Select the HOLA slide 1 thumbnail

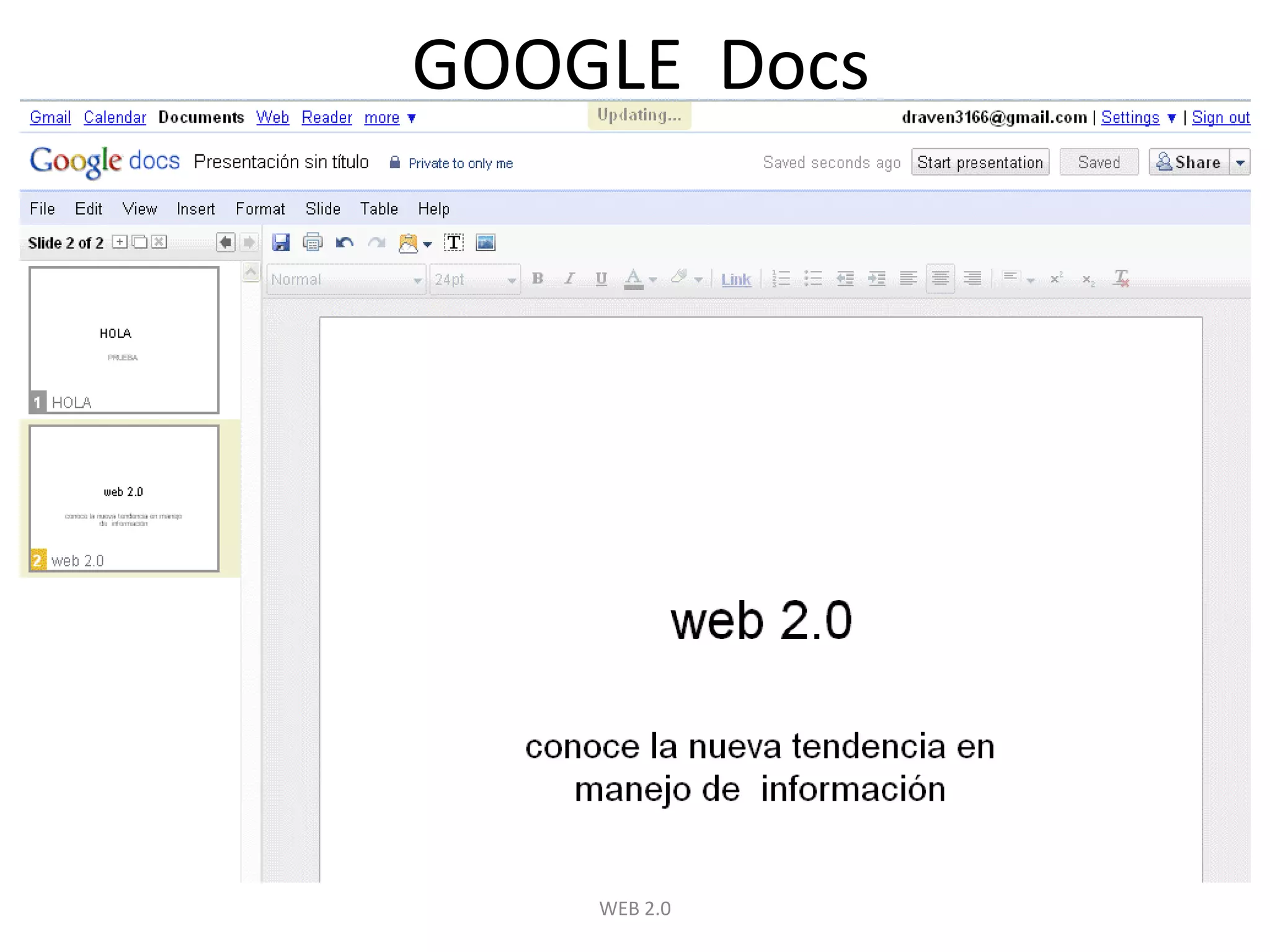pyautogui.click(x=124, y=340)
